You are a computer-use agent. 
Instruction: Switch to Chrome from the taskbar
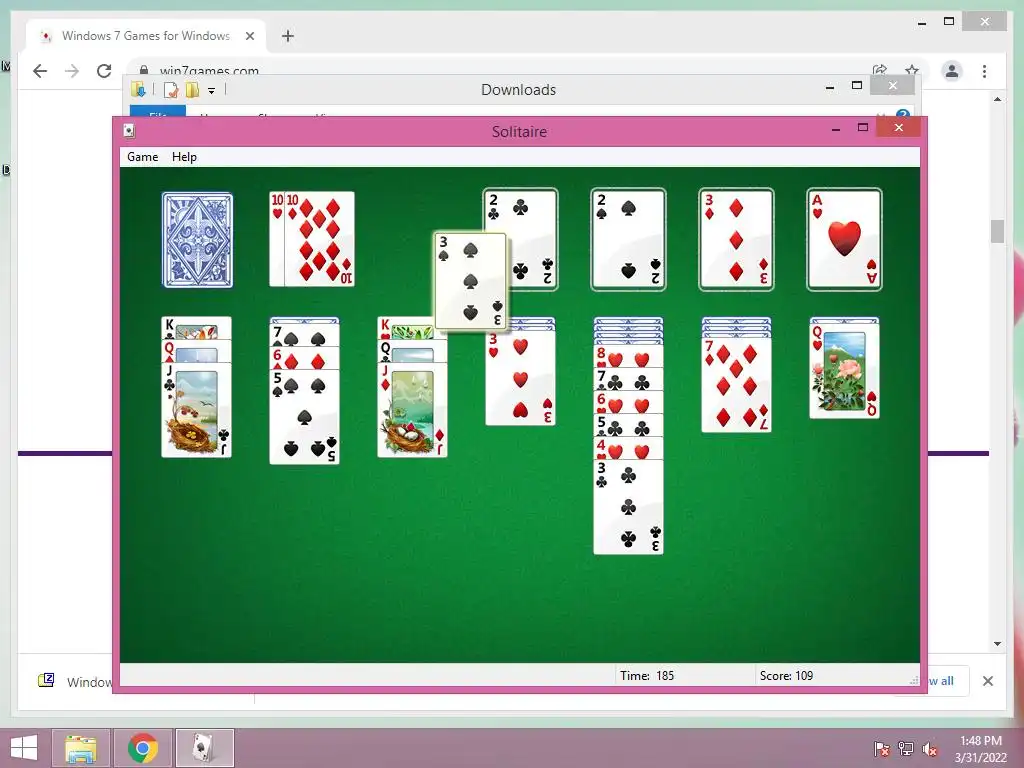click(x=142, y=748)
